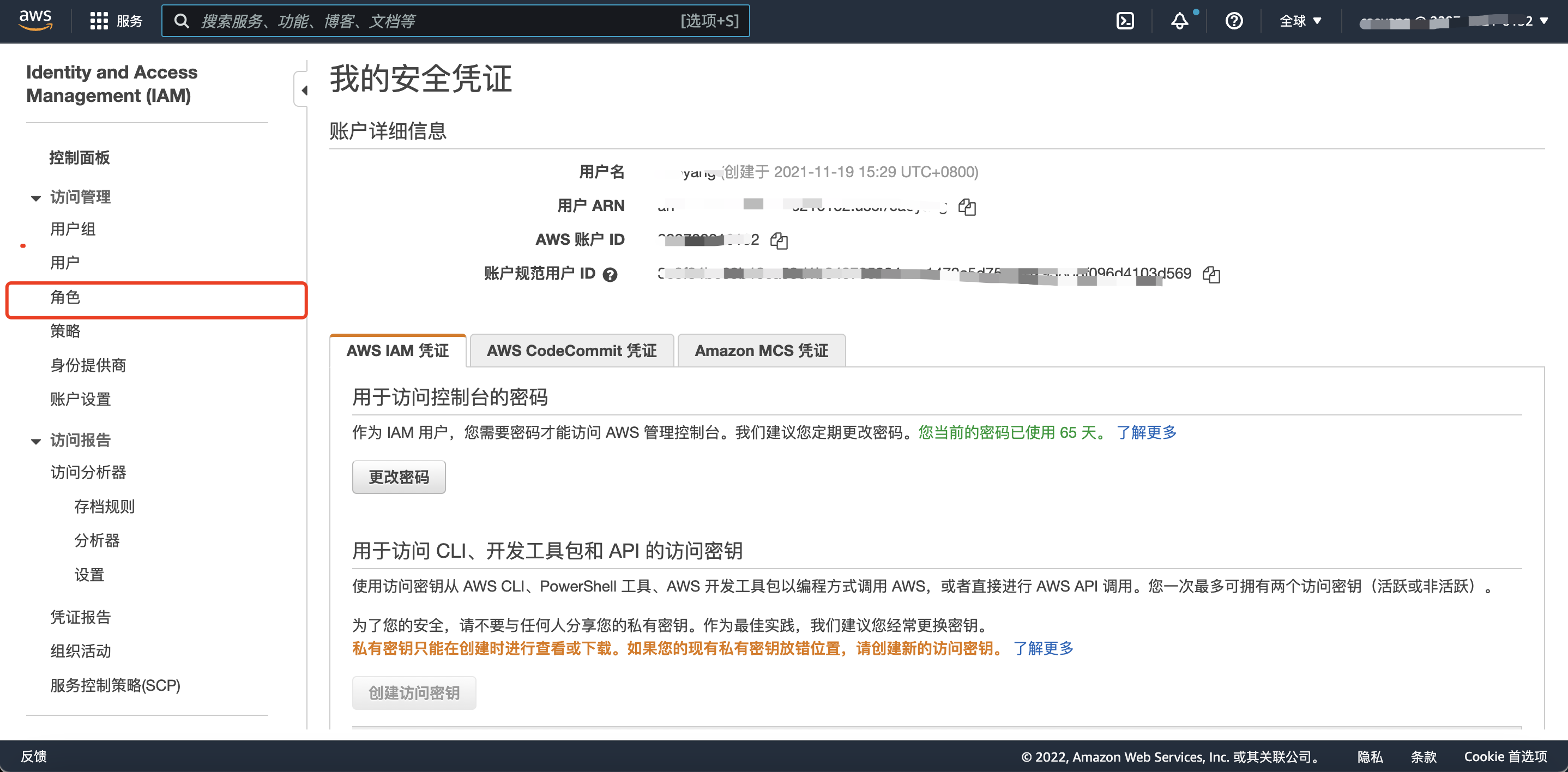Open the 全球 region dropdown

pyautogui.click(x=1300, y=21)
